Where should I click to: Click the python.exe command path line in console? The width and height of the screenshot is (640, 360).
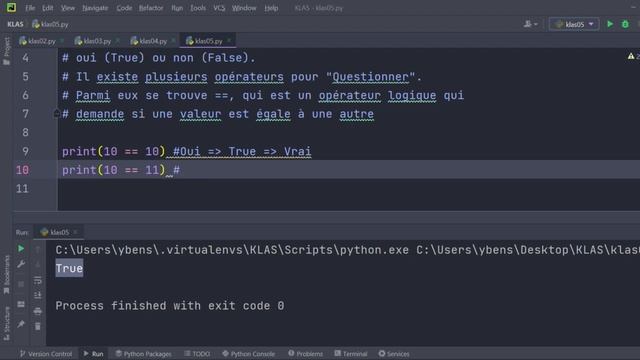[x=347, y=250]
